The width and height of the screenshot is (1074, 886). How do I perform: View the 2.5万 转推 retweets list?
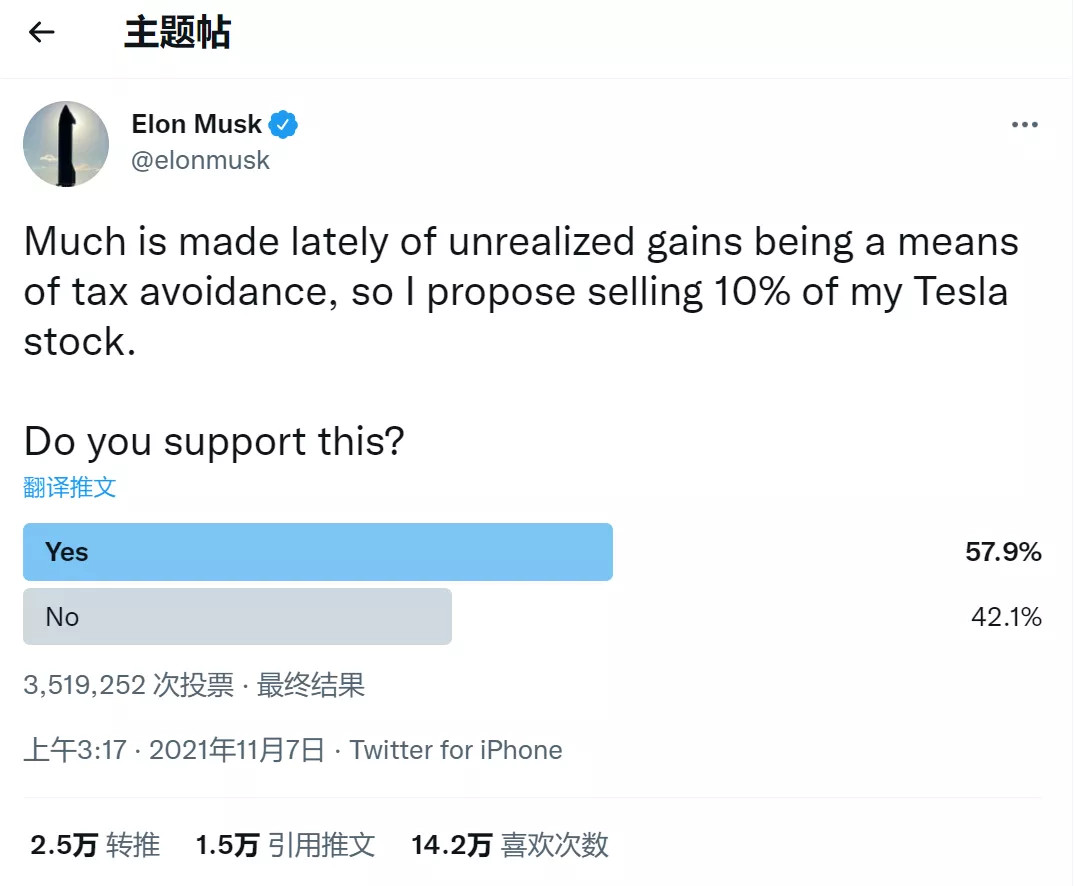coord(95,845)
